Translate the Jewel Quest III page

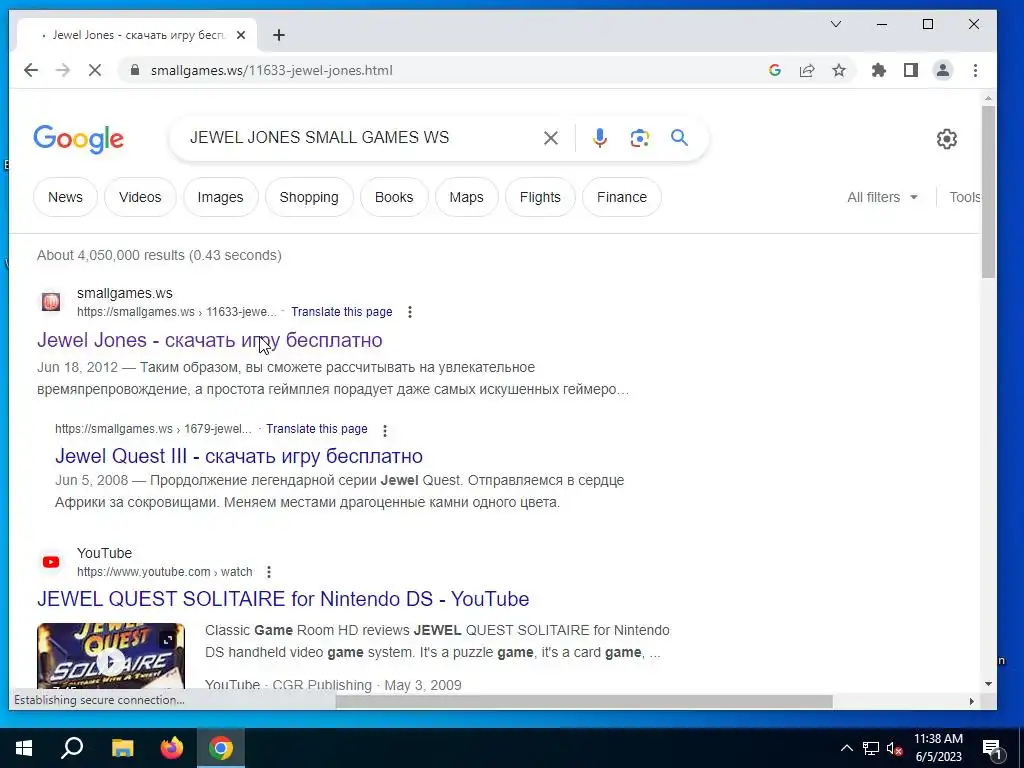317,429
